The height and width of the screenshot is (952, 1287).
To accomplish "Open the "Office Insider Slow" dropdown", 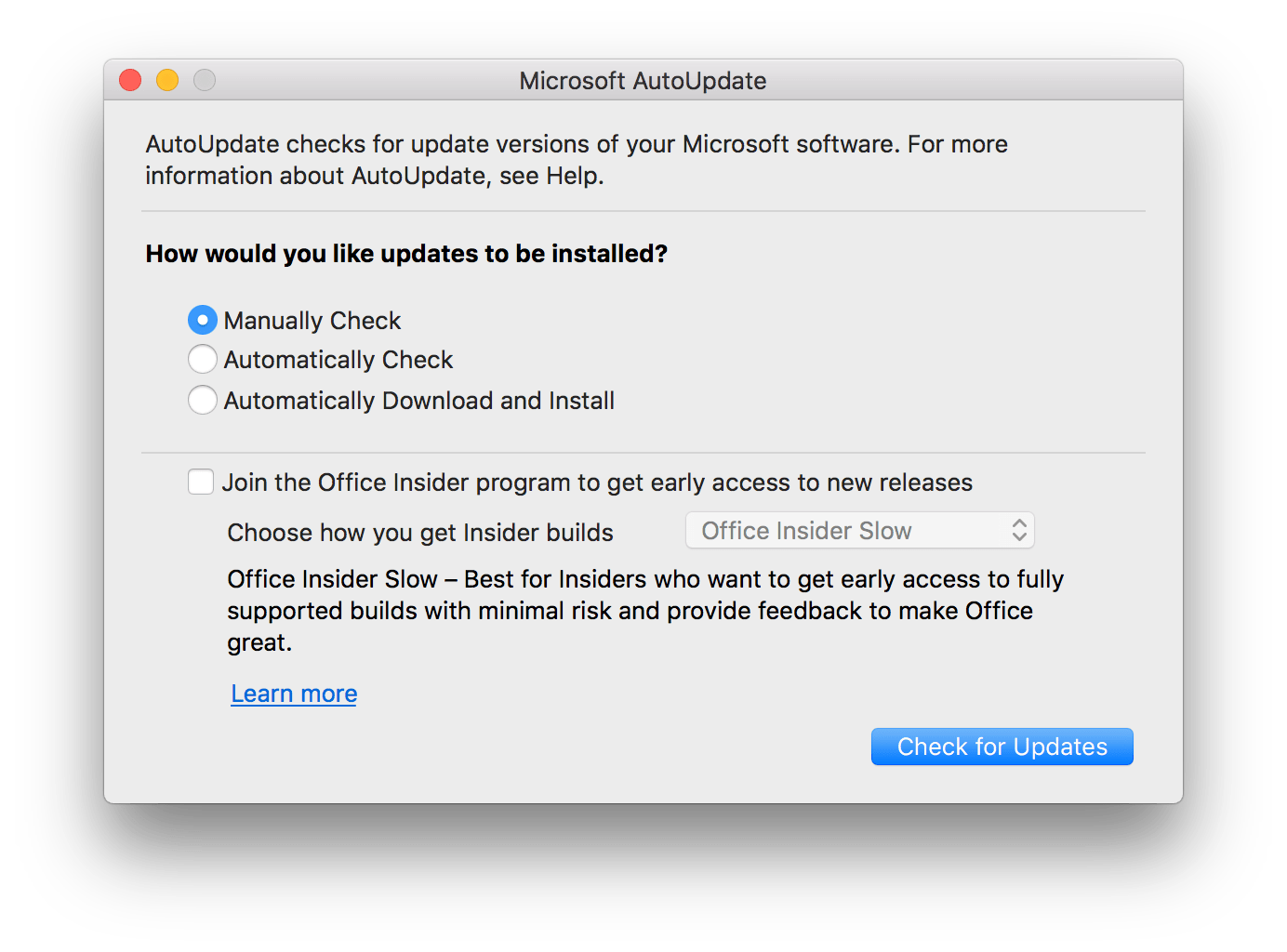I will tap(859, 530).
